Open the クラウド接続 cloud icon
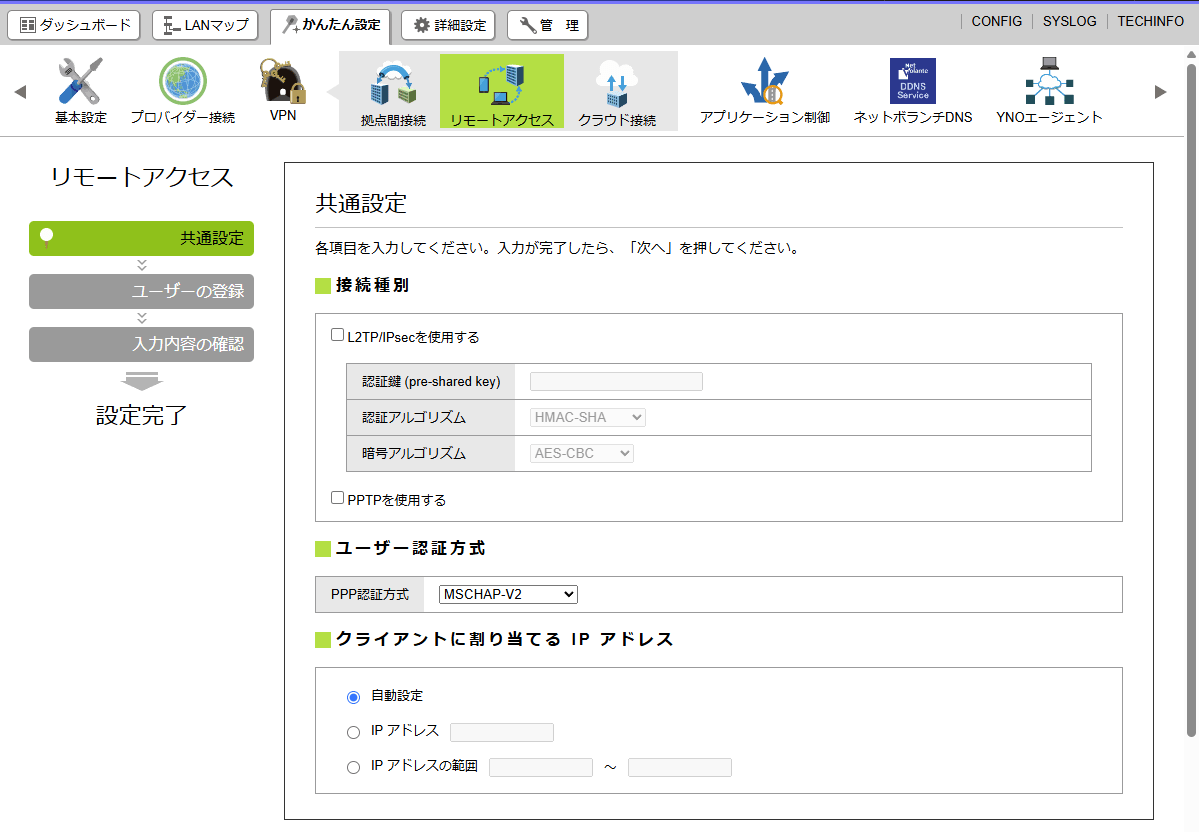 click(x=617, y=92)
